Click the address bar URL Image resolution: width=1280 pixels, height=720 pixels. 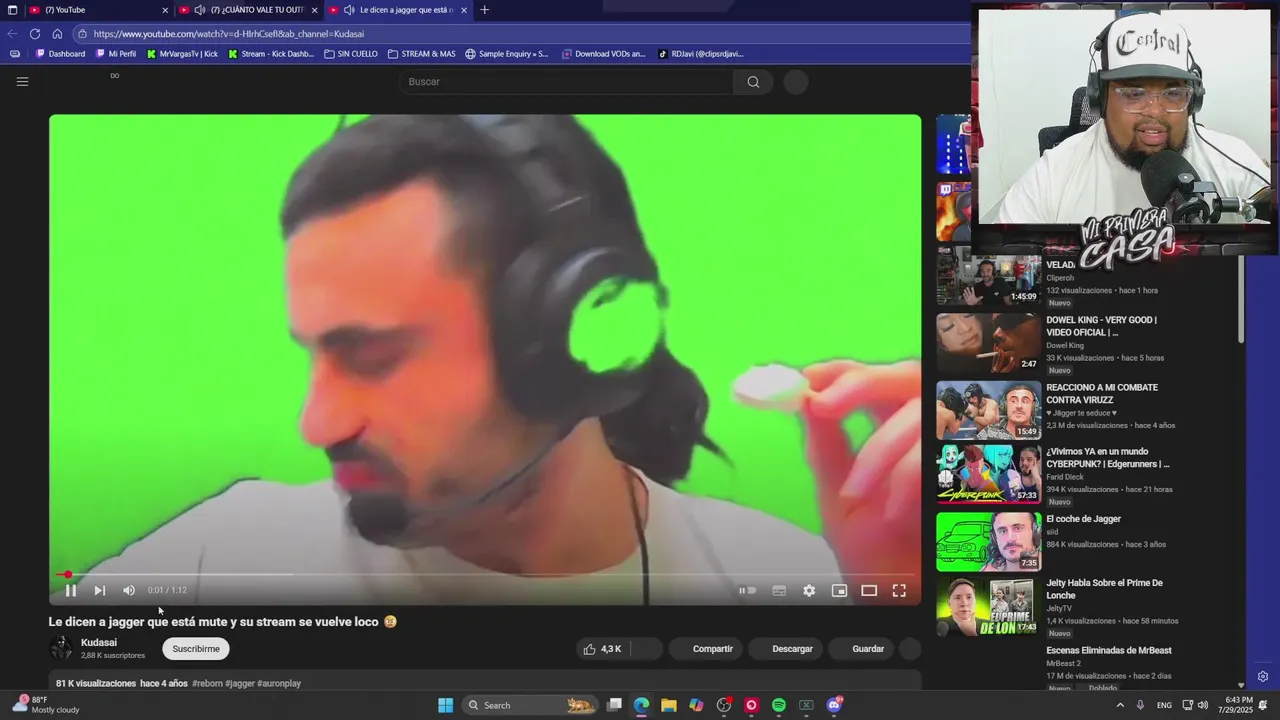tap(229, 34)
